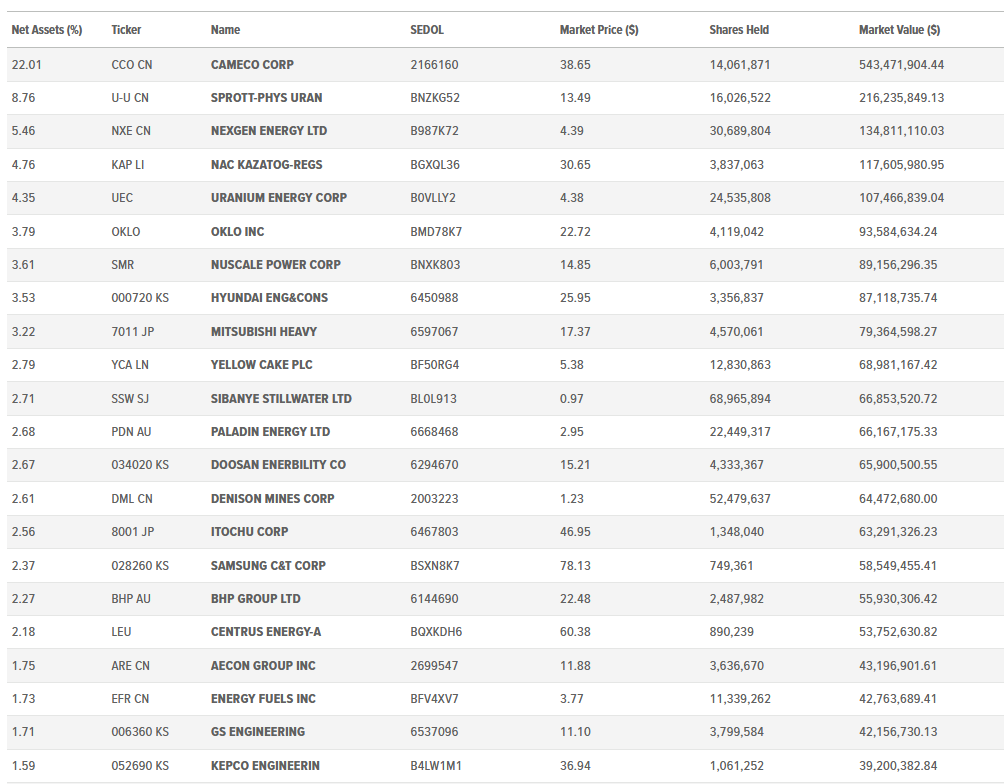
Task: Select SAMSUNG C&T CORP name
Action: [x=268, y=566]
